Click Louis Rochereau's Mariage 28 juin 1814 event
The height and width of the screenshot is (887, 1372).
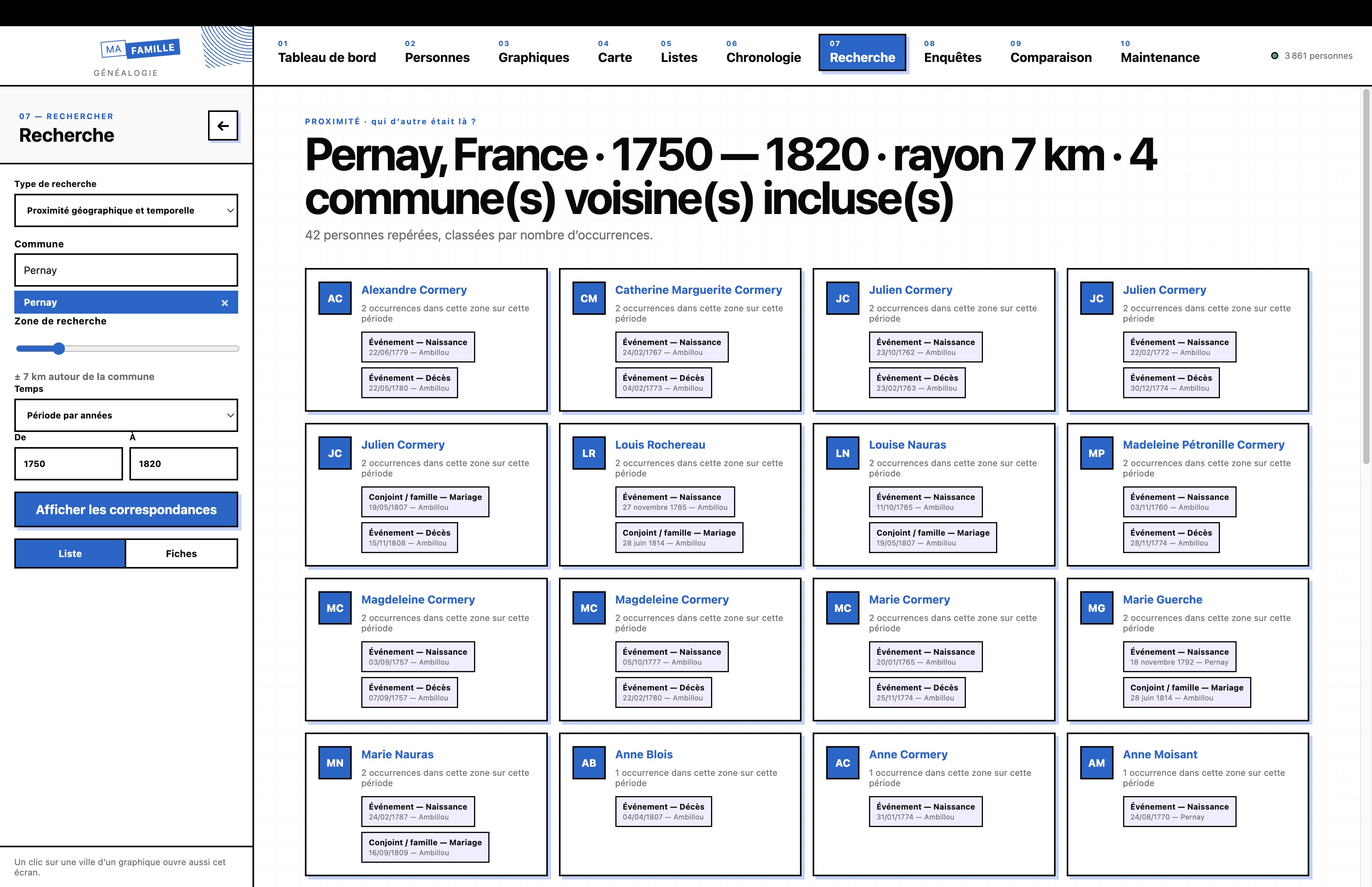click(679, 537)
